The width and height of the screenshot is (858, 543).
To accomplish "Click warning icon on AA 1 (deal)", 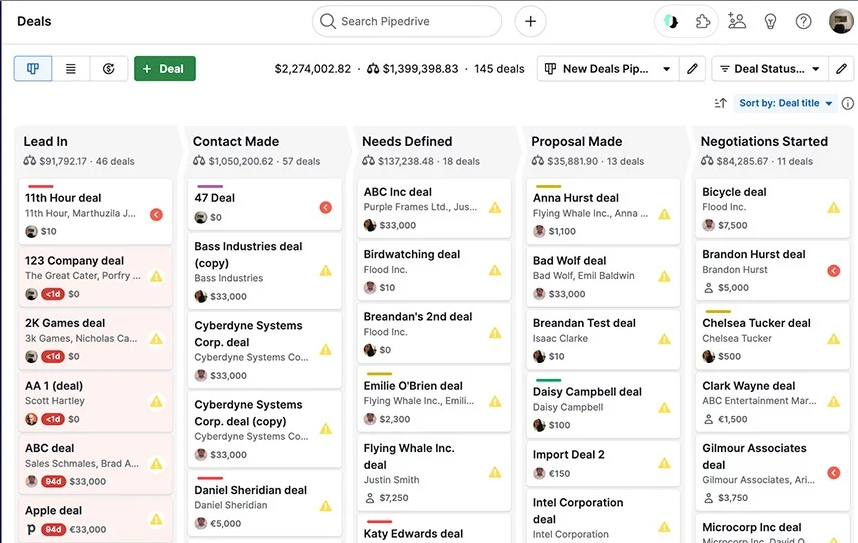I will pyautogui.click(x=156, y=401).
